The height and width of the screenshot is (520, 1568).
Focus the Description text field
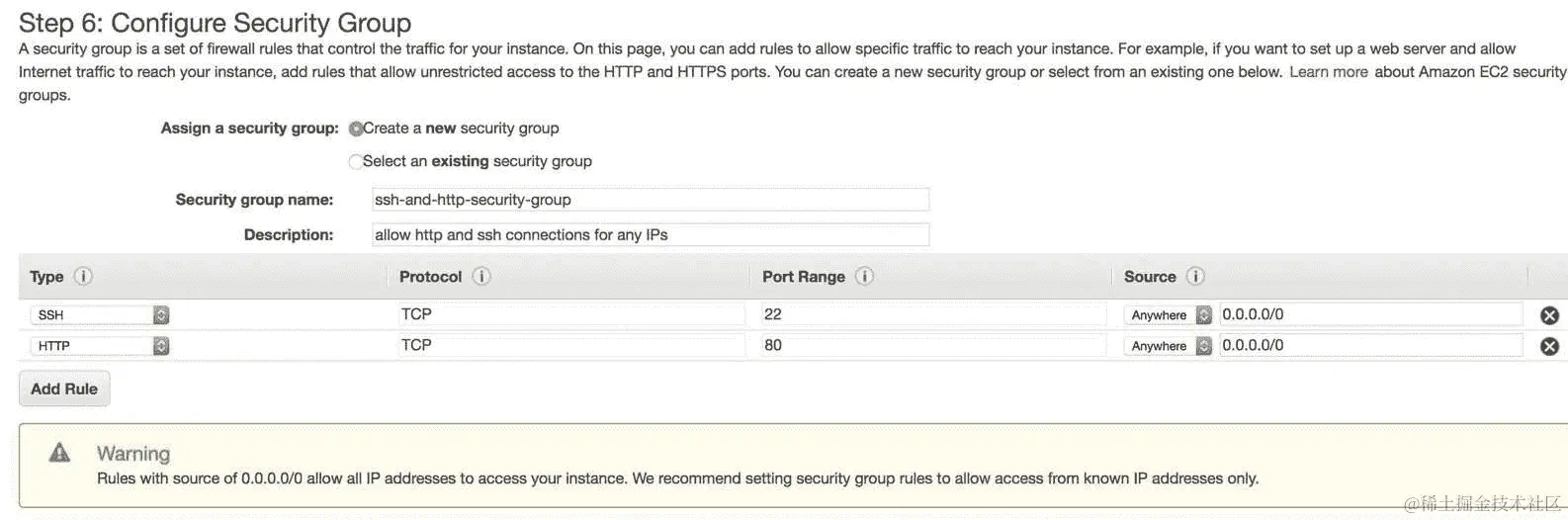coord(650,235)
